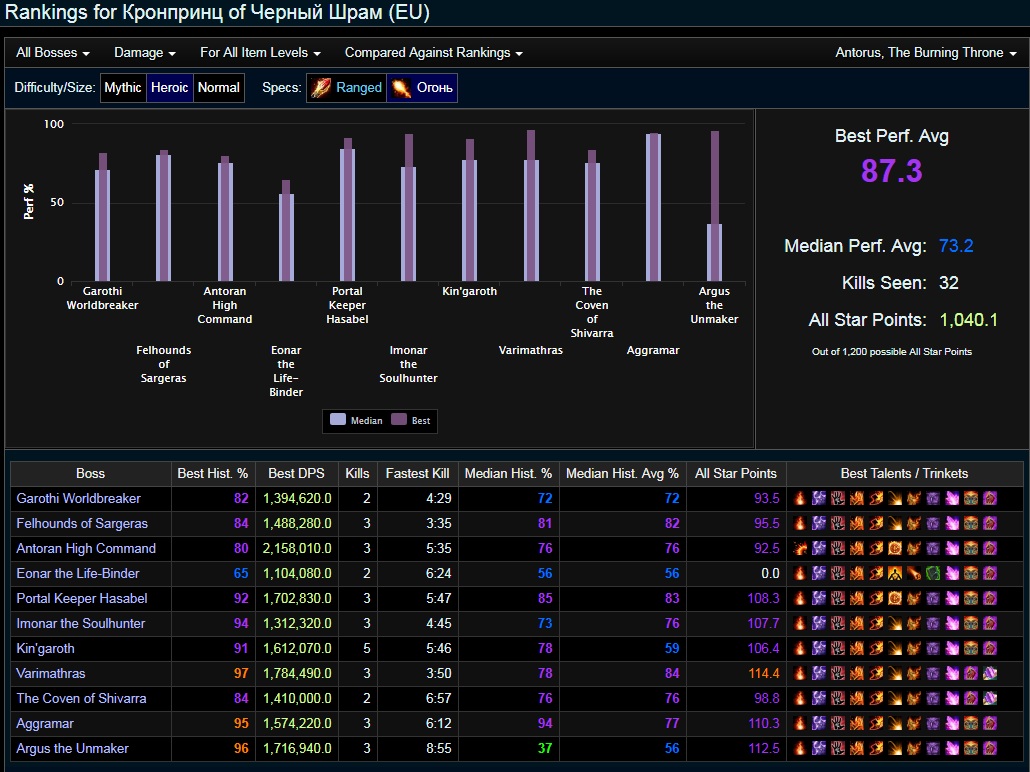Click pink crystal shard icon in Imonar the Soulhunter row
The width and height of the screenshot is (1030, 772).
(952, 624)
